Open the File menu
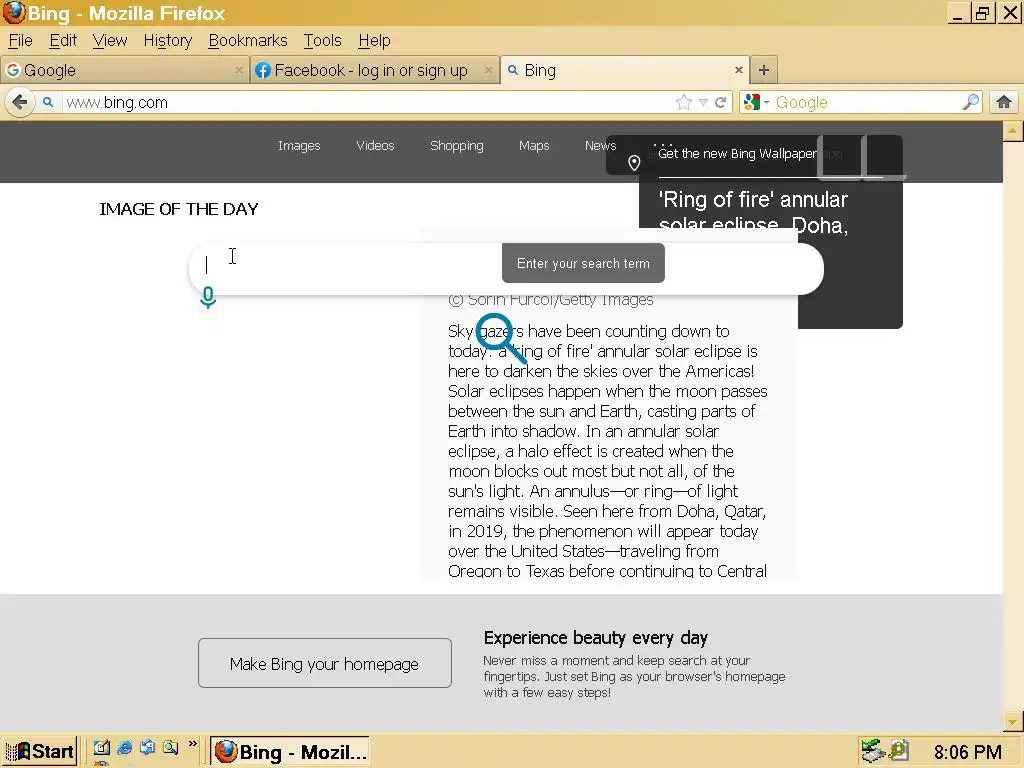 click(20, 40)
